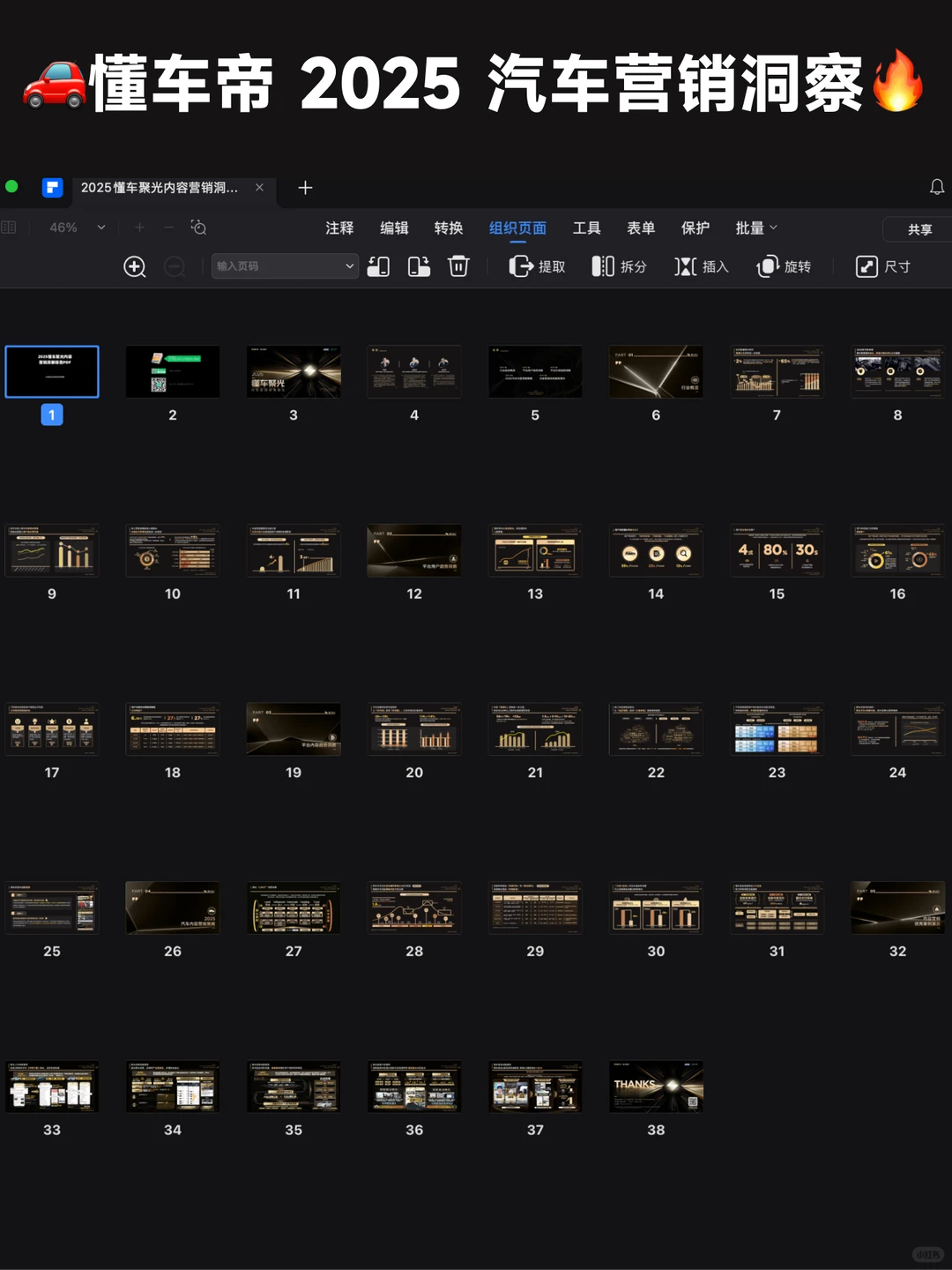Click the page number label 21
The width and height of the screenshot is (952, 1270).
pos(535,772)
